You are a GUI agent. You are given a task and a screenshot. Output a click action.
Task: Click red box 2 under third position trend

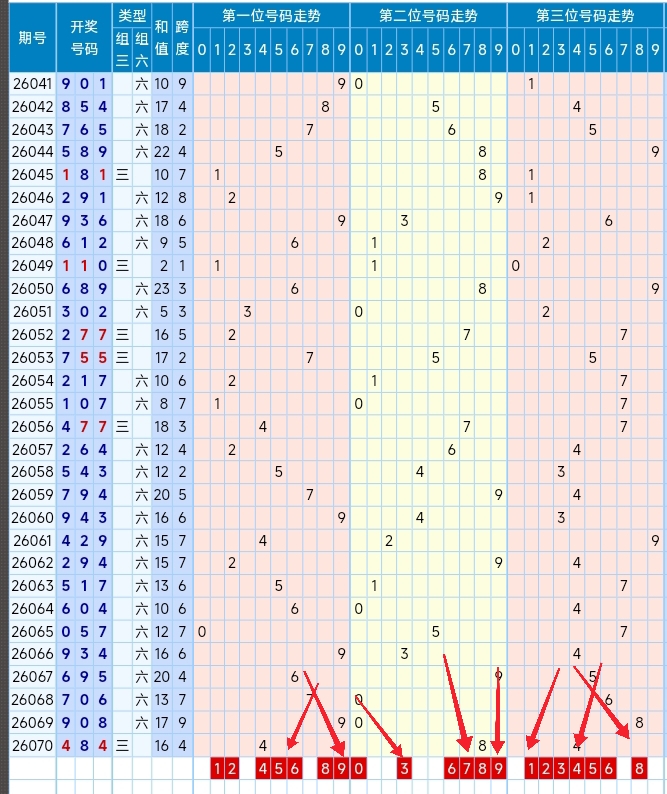(545, 769)
